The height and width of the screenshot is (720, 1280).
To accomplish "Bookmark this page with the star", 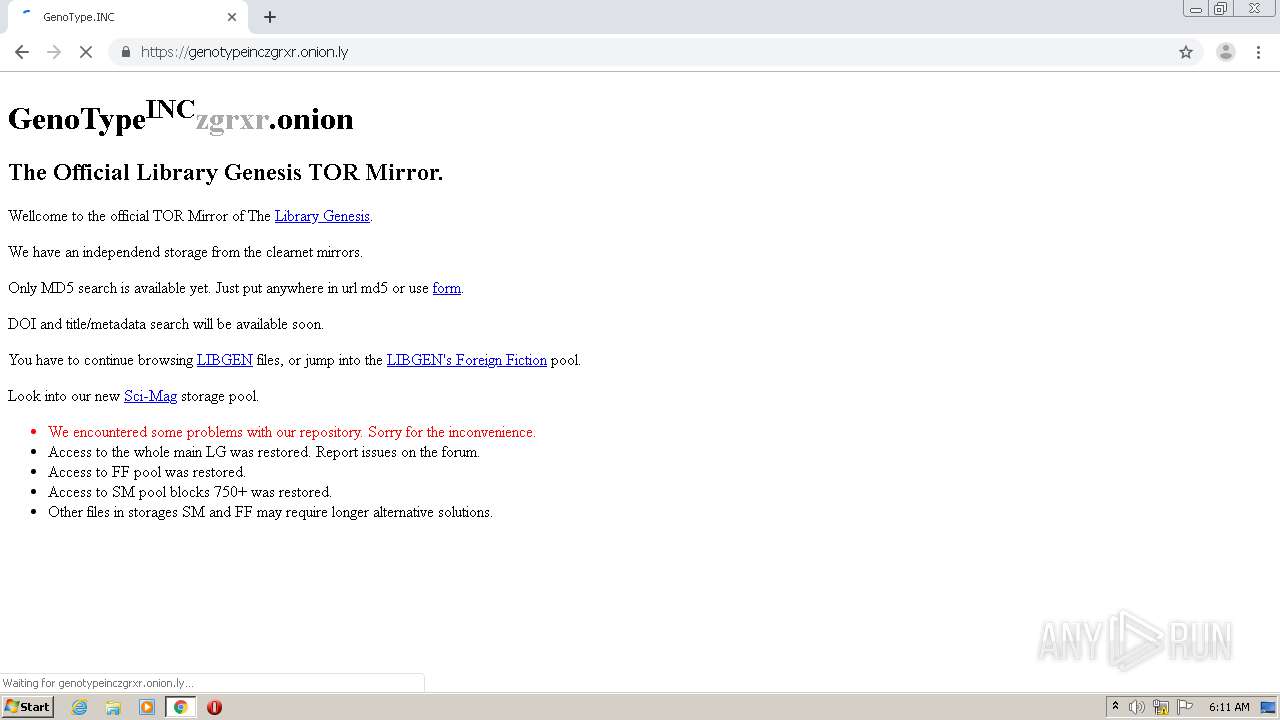I will (1186, 52).
